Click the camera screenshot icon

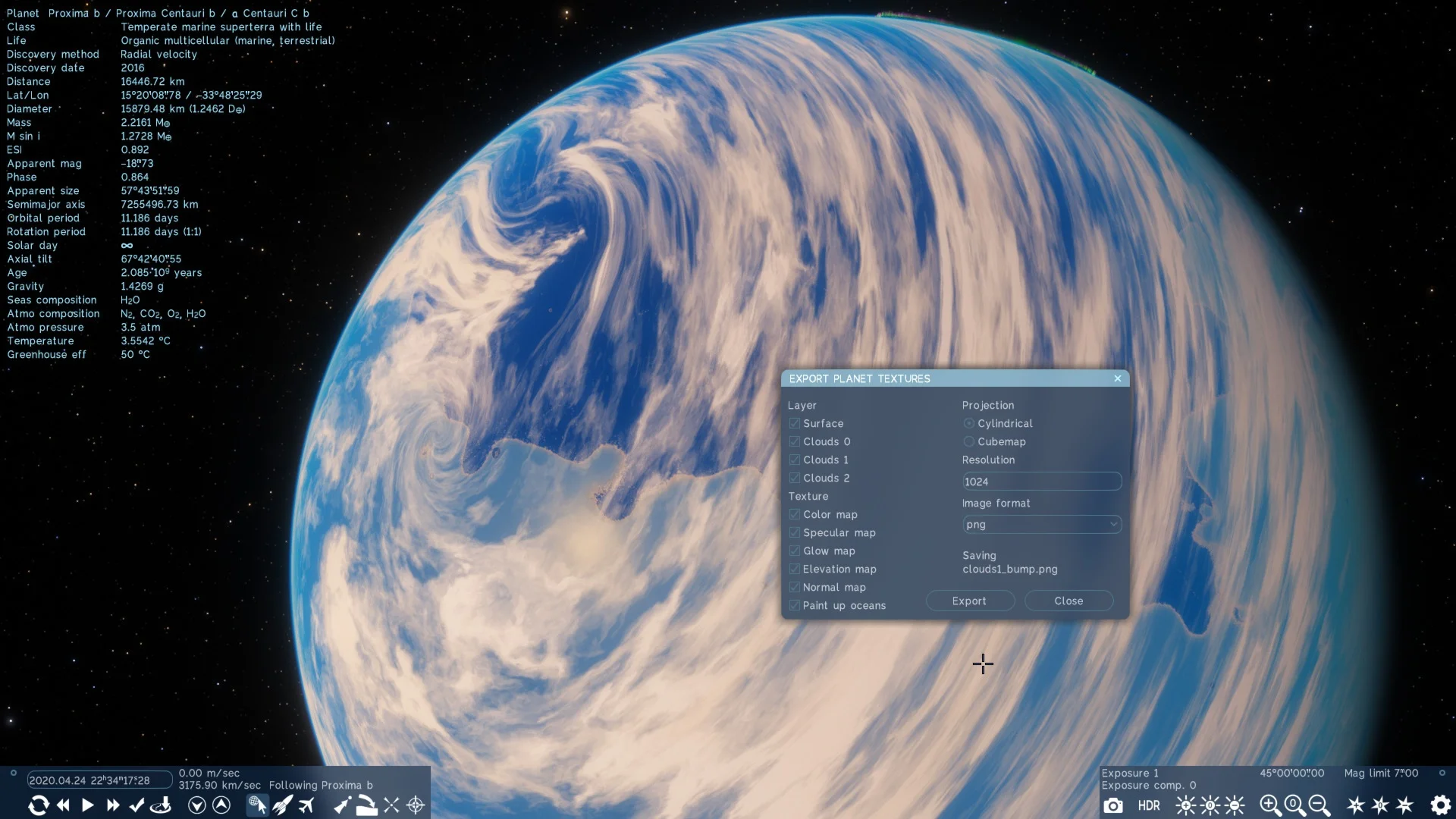(1112, 805)
